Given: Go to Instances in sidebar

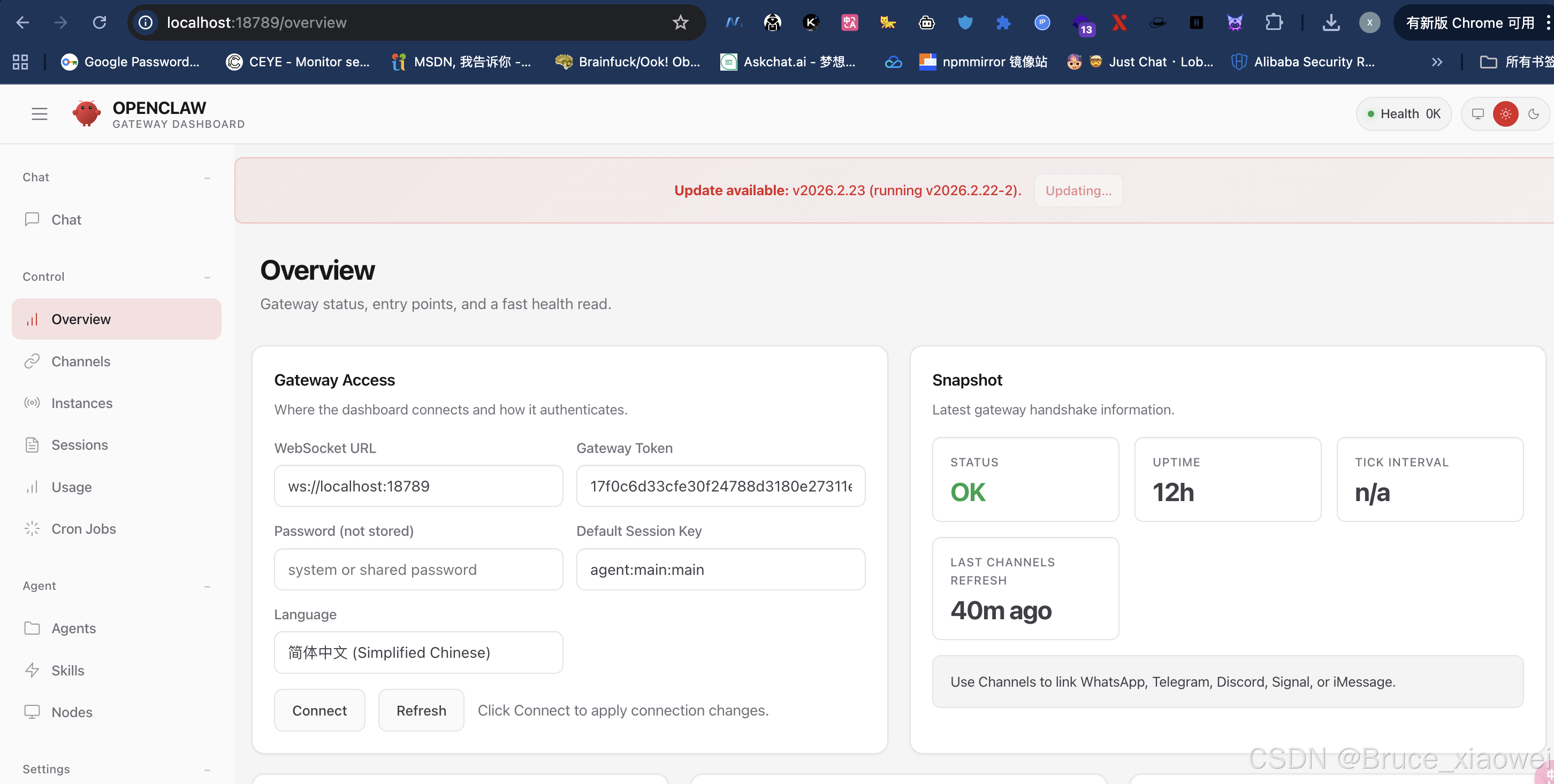Looking at the screenshot, I should pyautogui.click(x=81, y=403).
